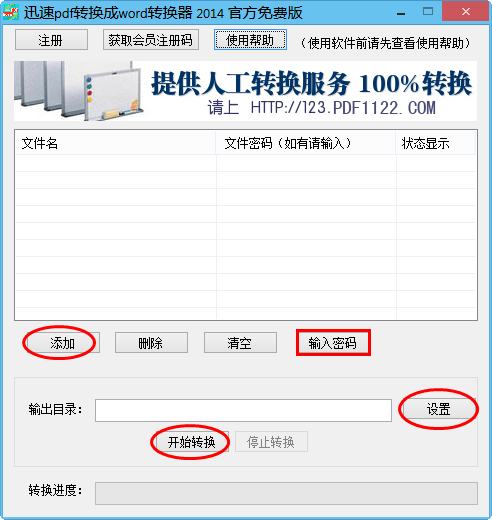The image size is (492, 520).
Task: Start conversion with 开始转换 button
Action: [x=192, y=442]
